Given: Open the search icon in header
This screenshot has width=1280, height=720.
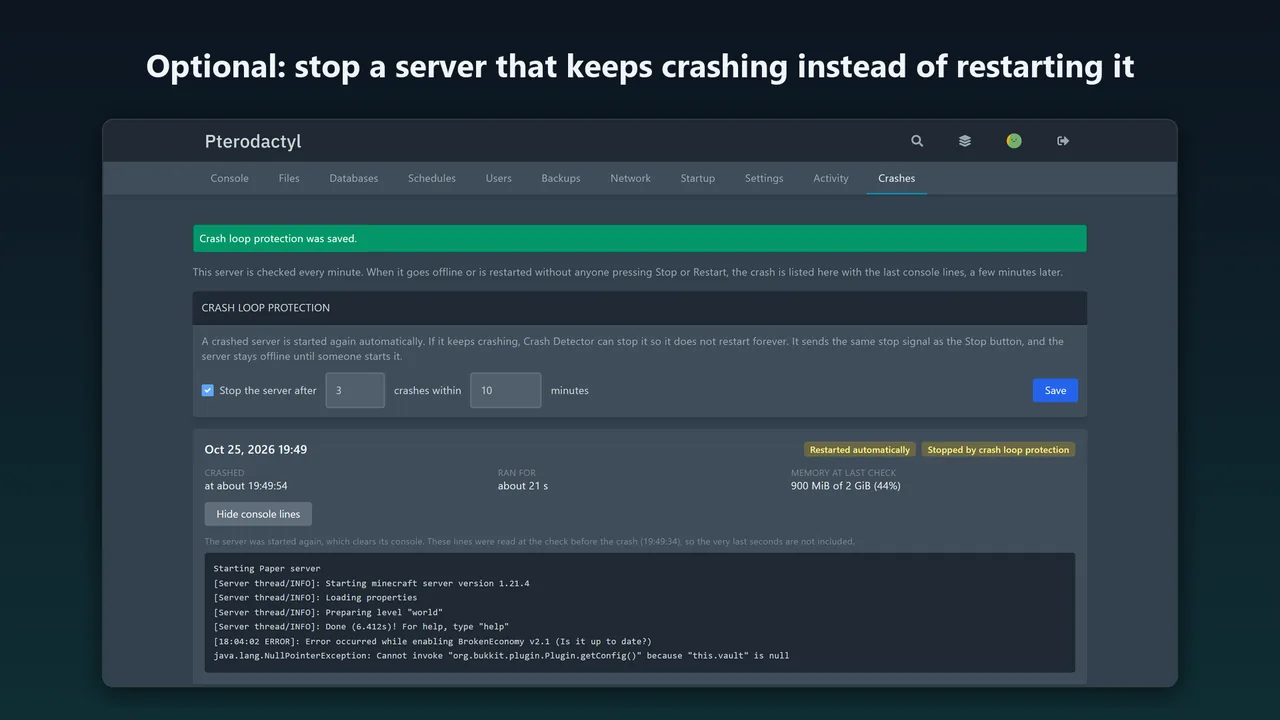Looking at the screenshot, I should 917,141.
